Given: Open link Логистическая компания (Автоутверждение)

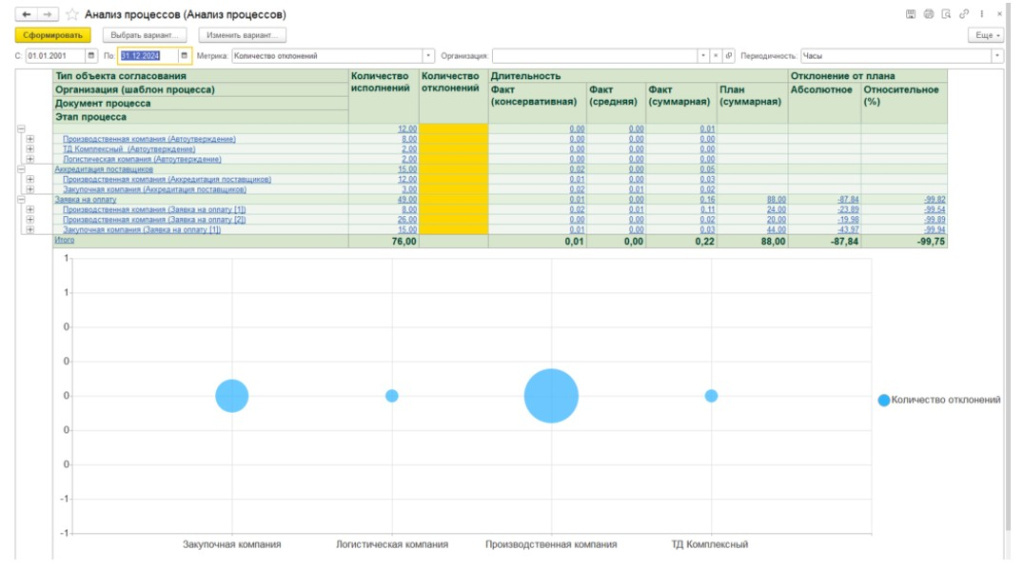Looking at the screenshot, I should click(142, 159).
